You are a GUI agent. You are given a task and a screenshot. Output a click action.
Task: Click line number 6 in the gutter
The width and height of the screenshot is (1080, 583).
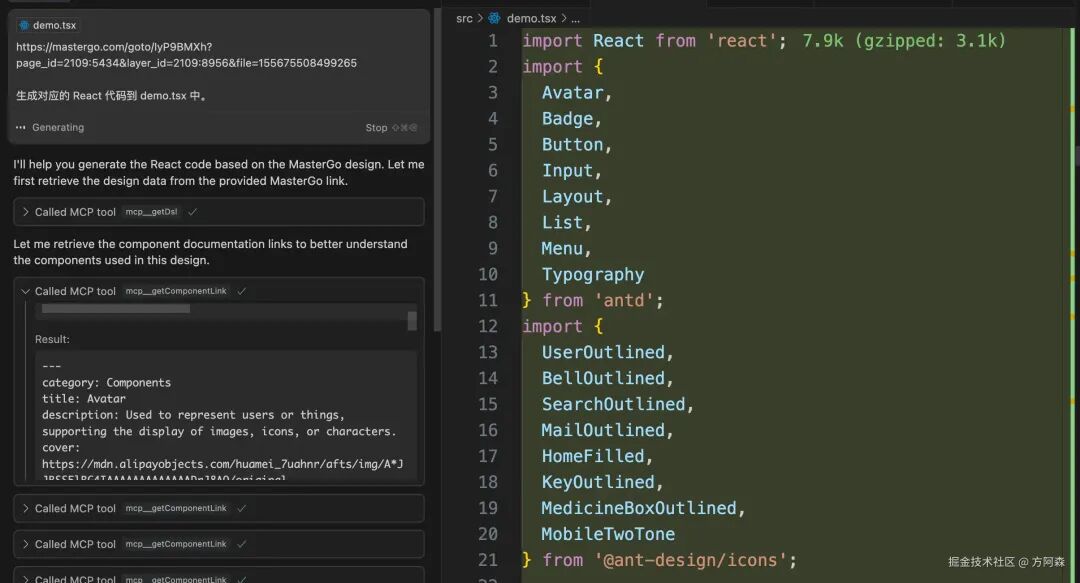[x=492, y=170]
